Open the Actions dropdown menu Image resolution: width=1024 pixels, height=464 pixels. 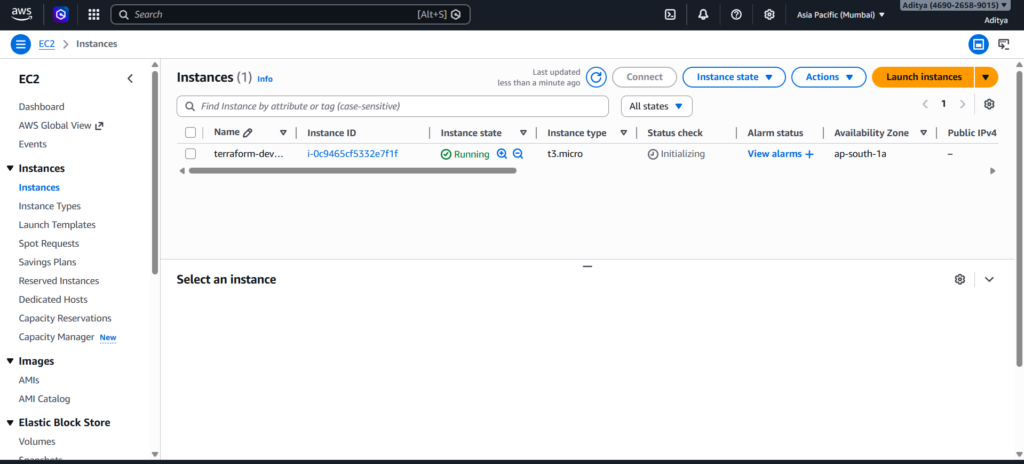pos(828,77)
